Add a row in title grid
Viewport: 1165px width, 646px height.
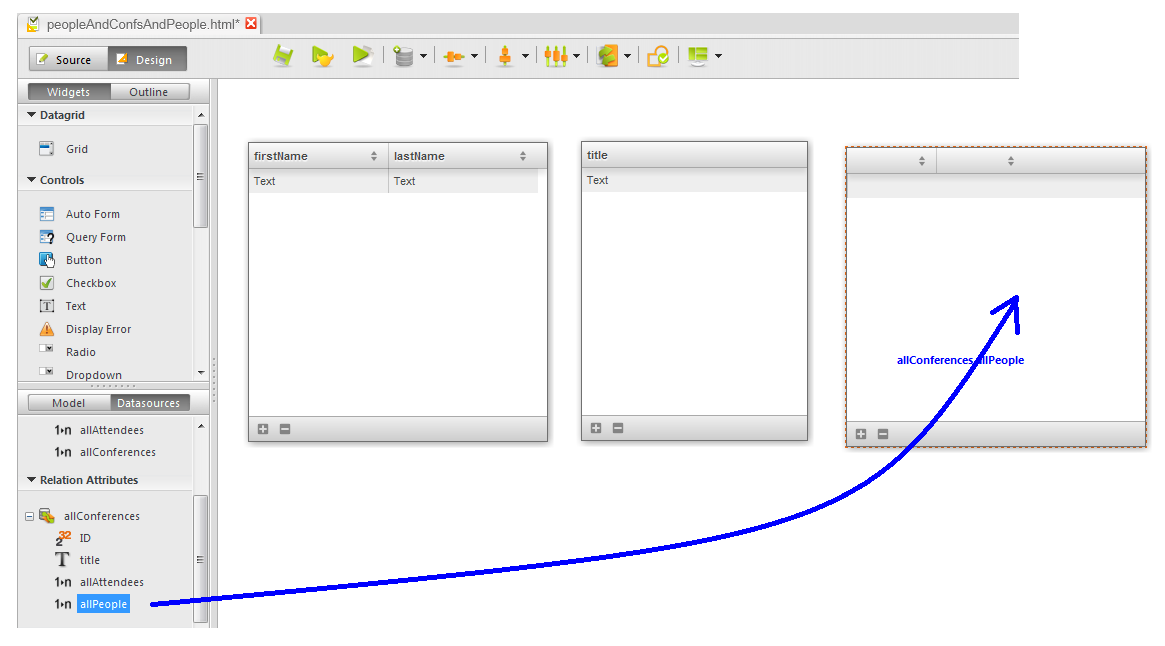[x=596, y=428]
